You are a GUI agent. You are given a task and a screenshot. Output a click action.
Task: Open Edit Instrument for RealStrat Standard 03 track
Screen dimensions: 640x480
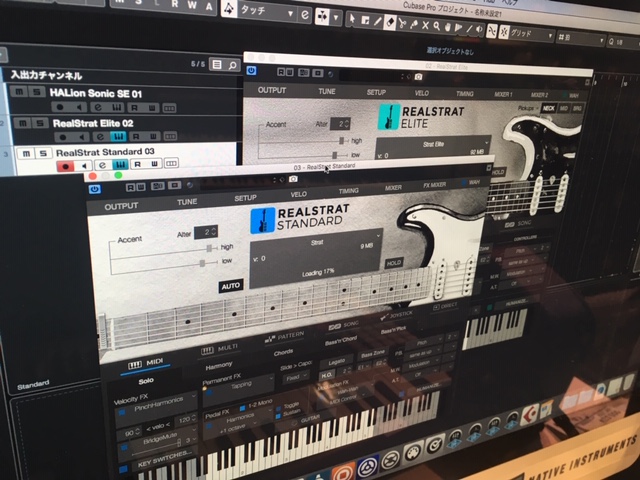[120, 164]
